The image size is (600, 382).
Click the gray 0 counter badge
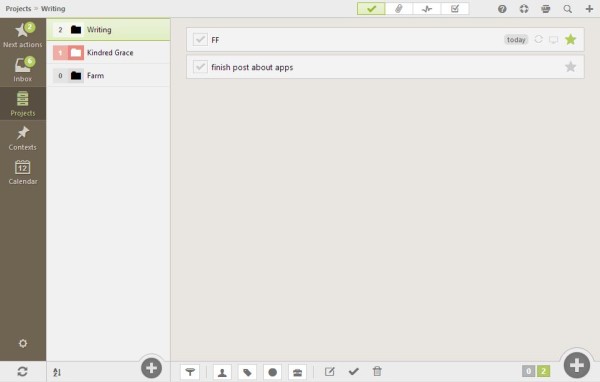(528, 371)
